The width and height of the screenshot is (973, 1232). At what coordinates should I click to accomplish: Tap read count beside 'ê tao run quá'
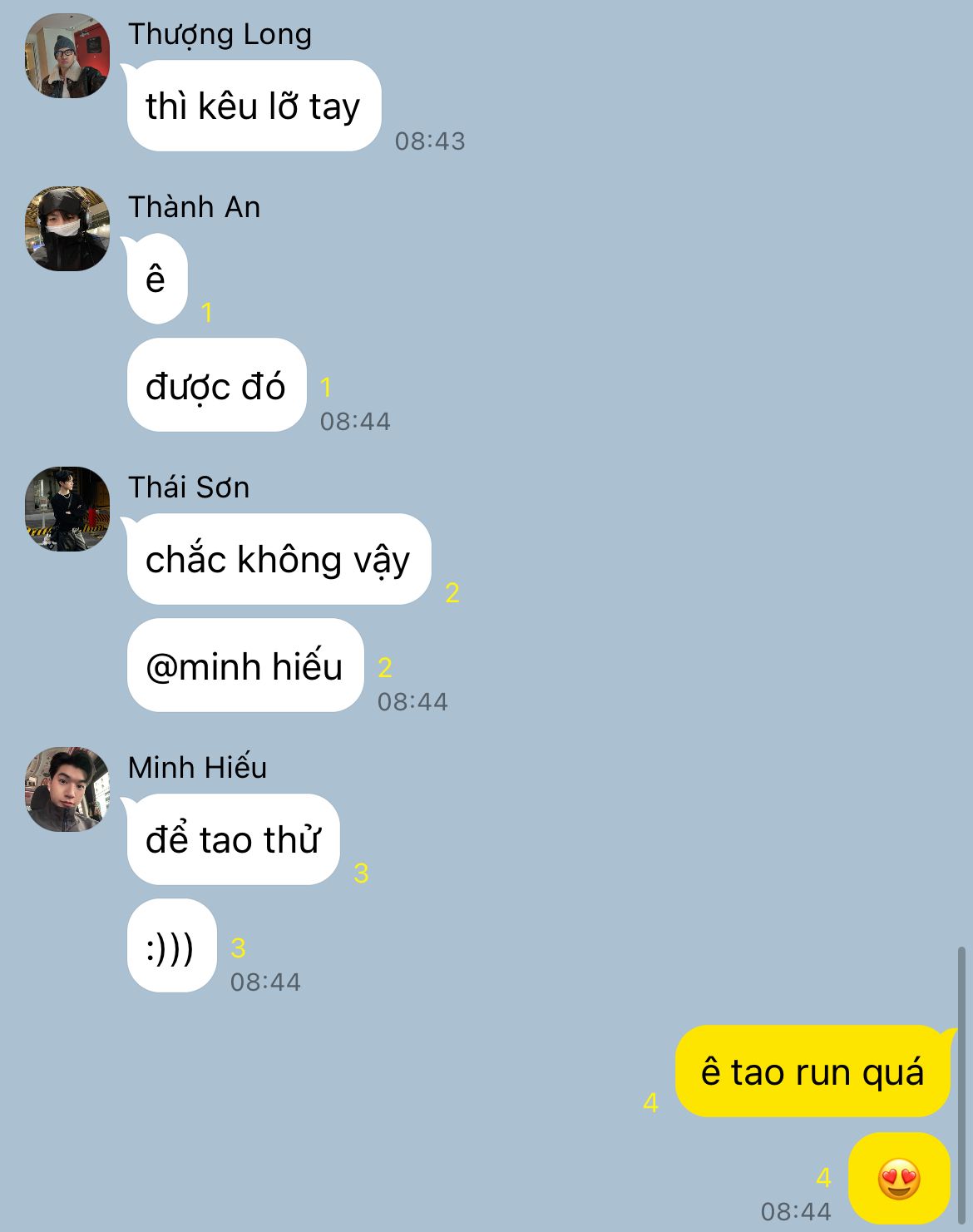coord(650,1102)
